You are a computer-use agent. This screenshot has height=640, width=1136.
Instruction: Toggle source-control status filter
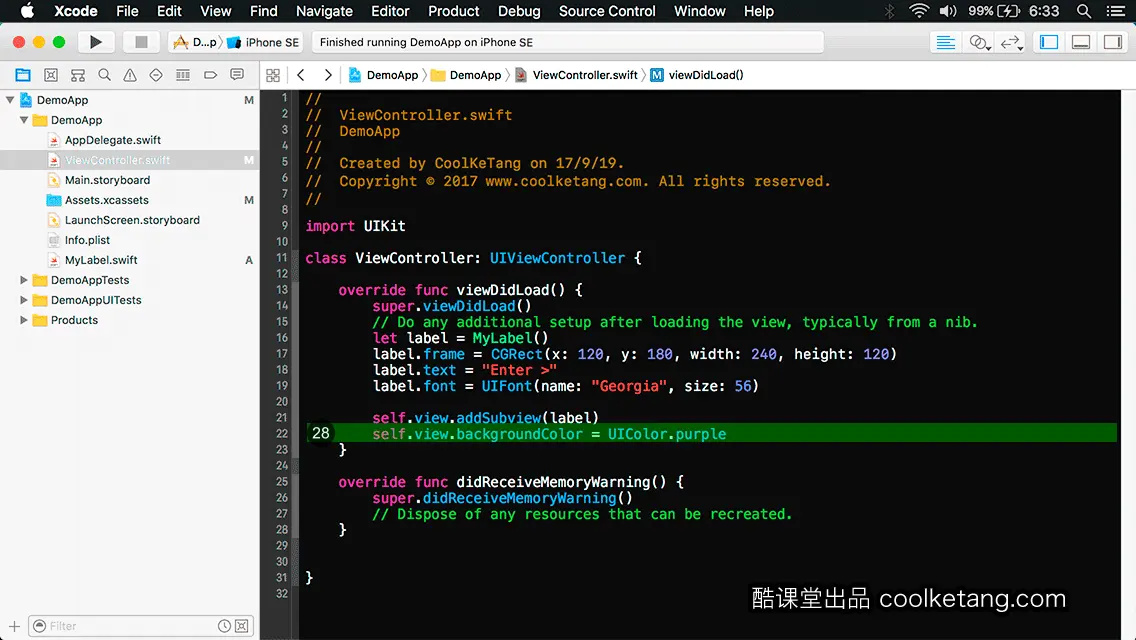tap(242, 626)
